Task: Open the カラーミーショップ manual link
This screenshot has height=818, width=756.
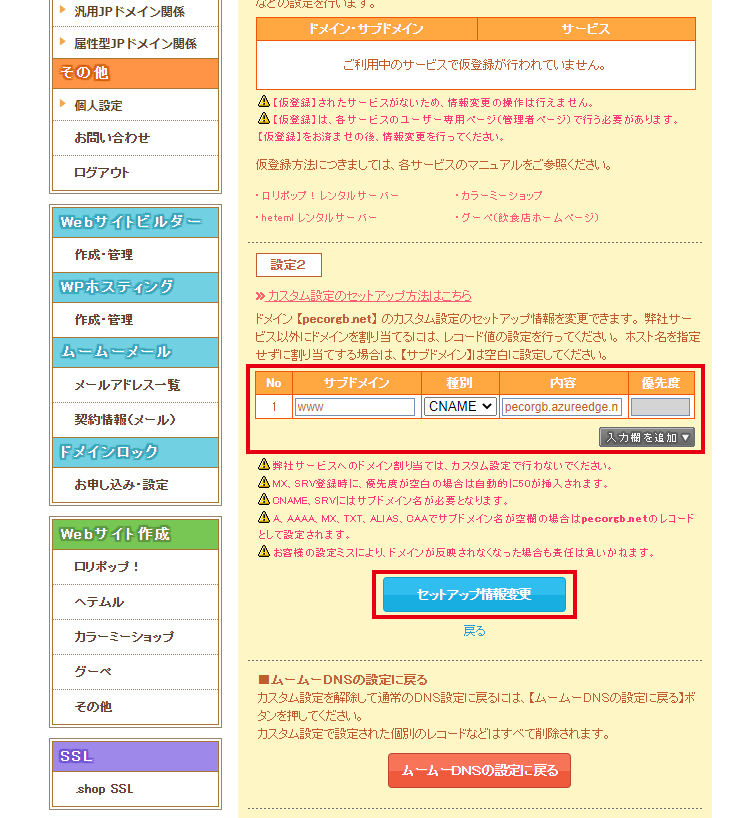Action: coord(500,196)
